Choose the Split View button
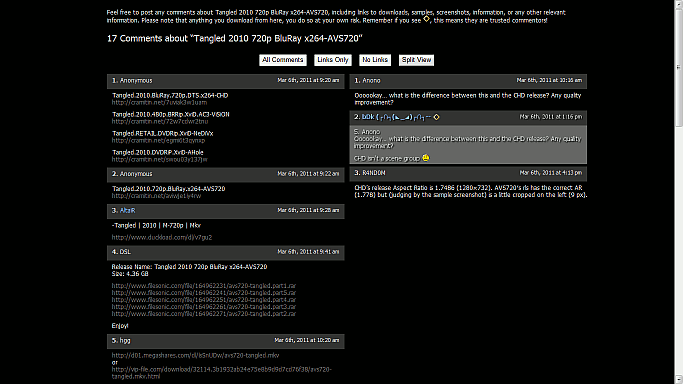The height and width of the screenshot is (384, 683). (x=416, y=60)
